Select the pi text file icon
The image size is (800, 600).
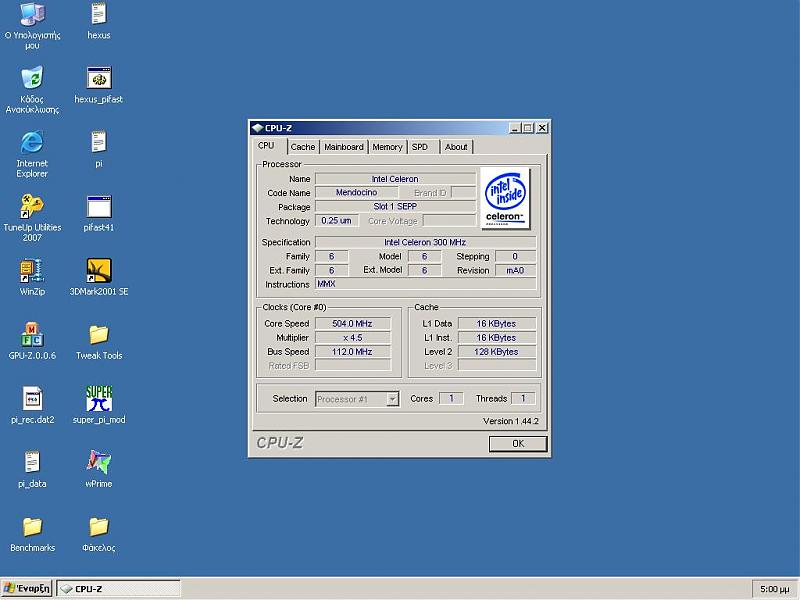click(98, 142)
